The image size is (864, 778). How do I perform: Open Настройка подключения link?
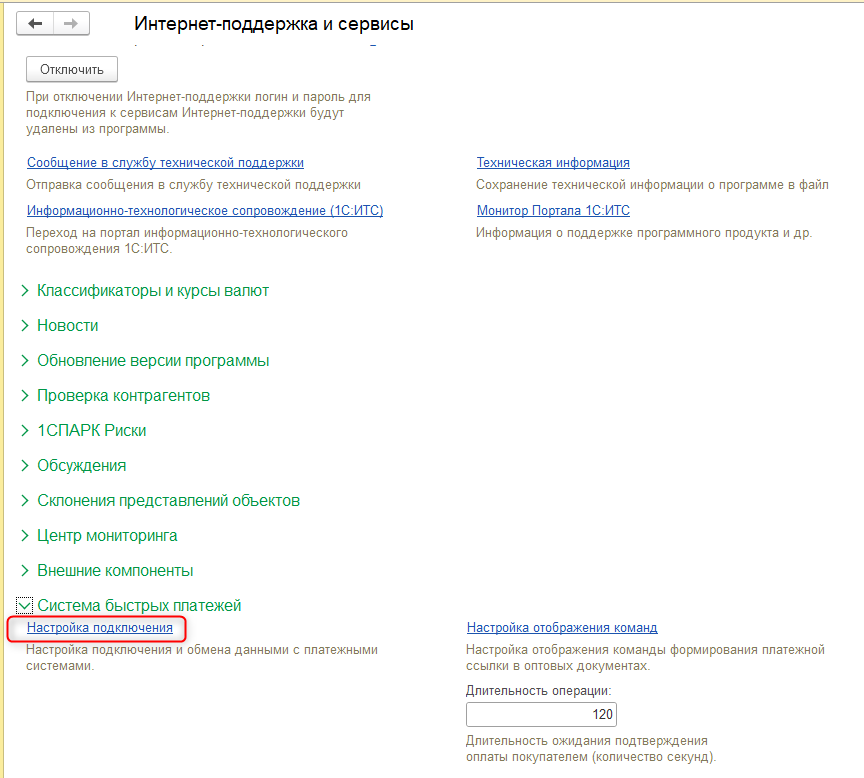100,628
